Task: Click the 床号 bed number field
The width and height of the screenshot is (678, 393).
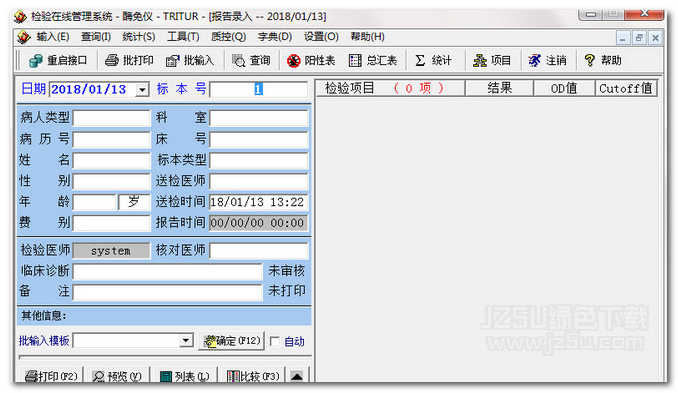Action: click(x=259, y=139)
